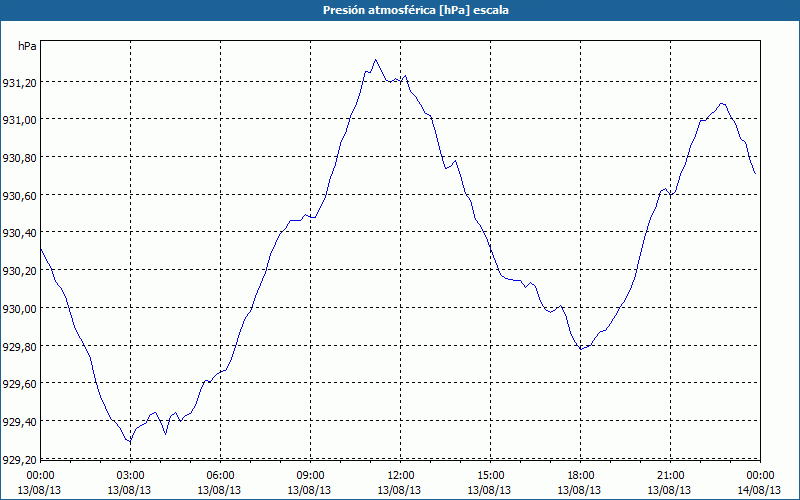Click the 14/08/13 date label
This screenshot has height=500, width=800.
click(x=759, y=490)
